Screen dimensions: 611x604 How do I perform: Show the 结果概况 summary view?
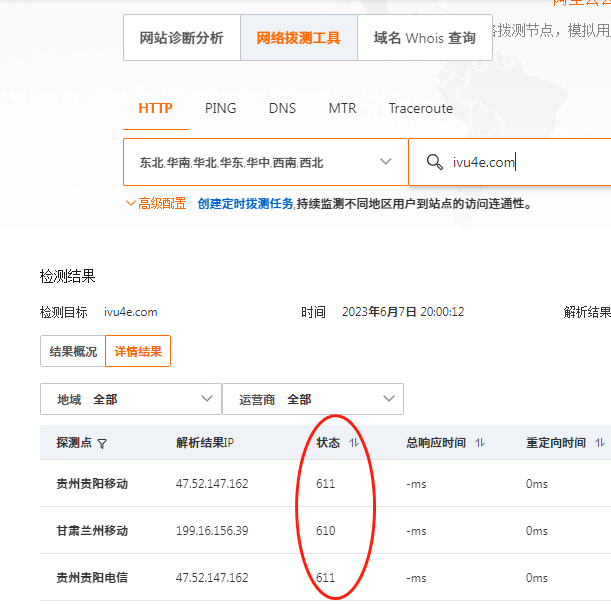[73, 351]
